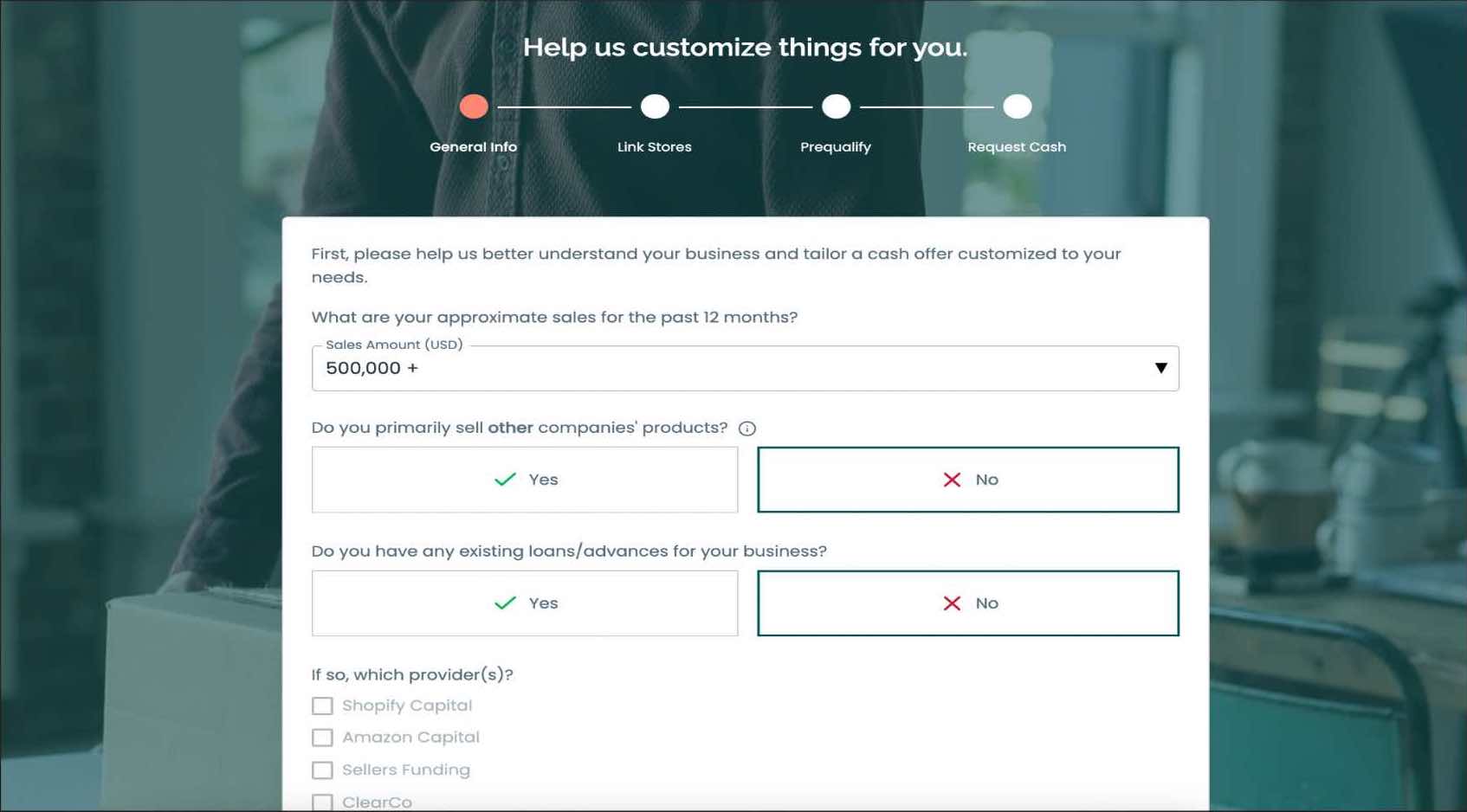This screenshot has width=1467, height=812.
Task: Click the progress line between General Info and Link Stores
Action: click(x=564, y=107)
